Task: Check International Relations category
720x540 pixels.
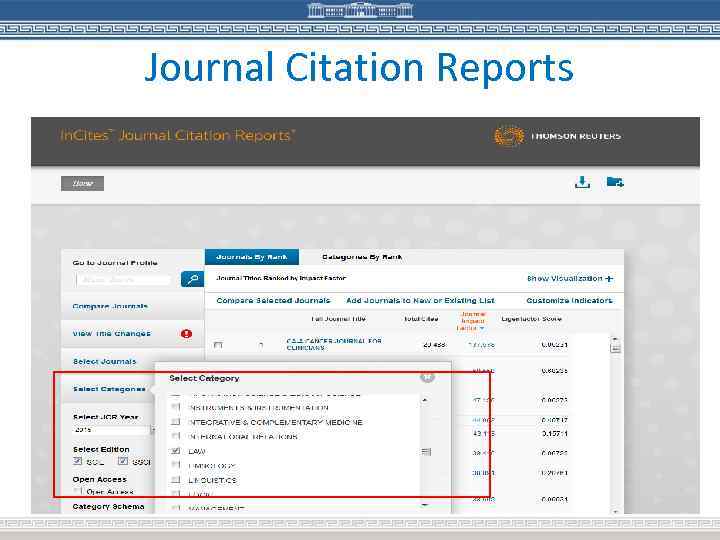Action: pos(175,436)
